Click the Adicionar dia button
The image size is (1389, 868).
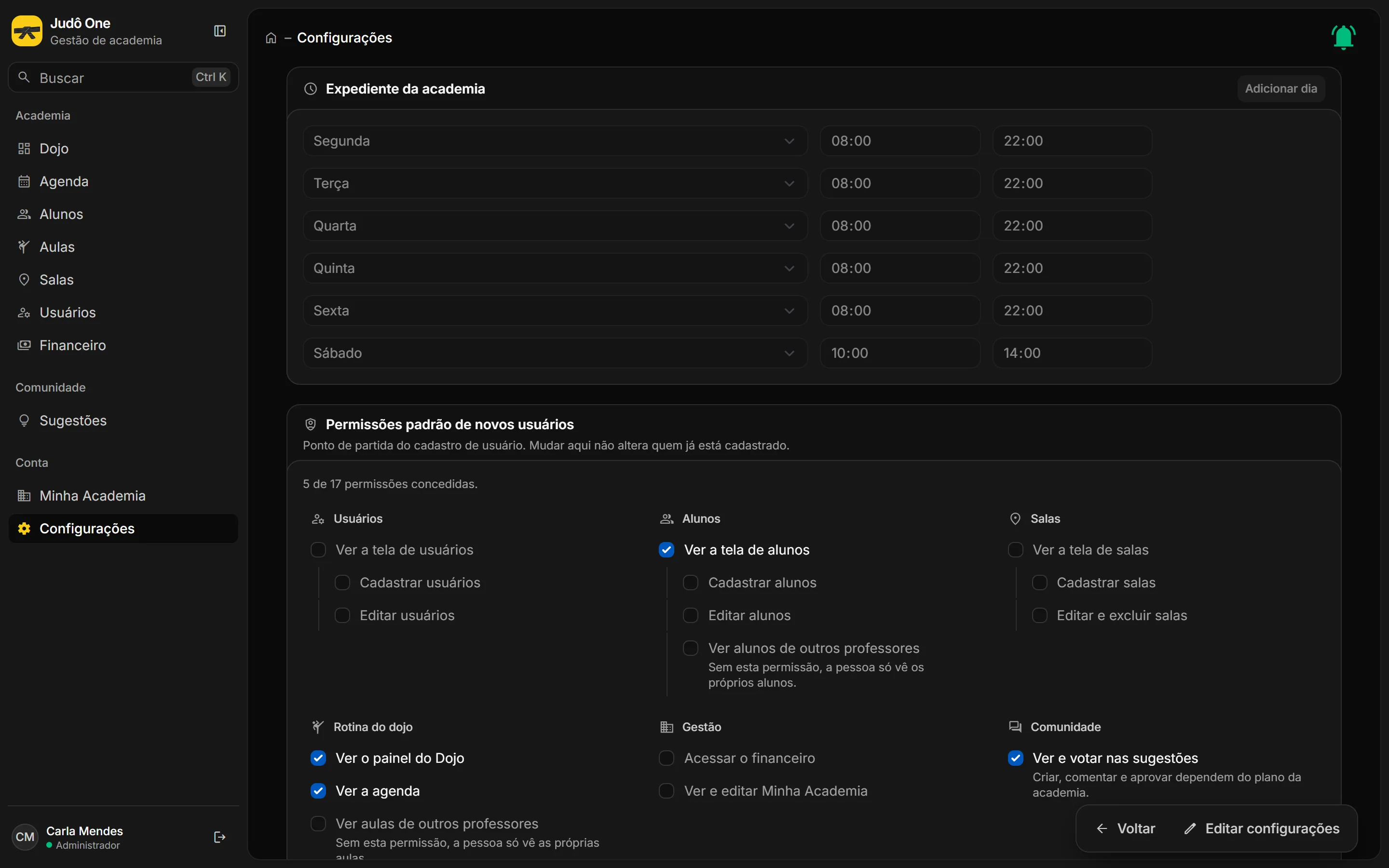[1280, 88]
